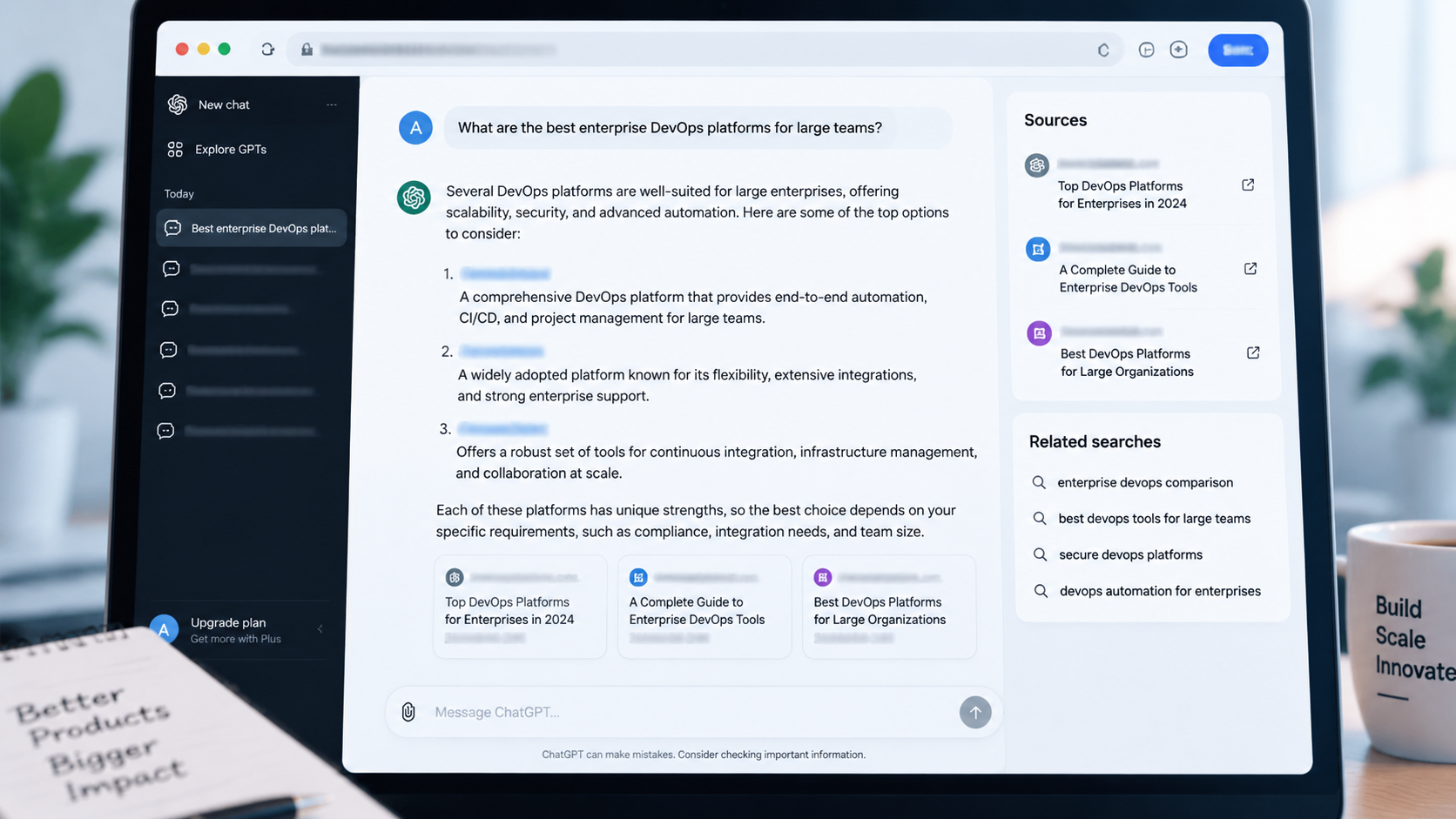This screenshot has height=819, width=1456.
Task: Open external link for Top DevOps Platforms source
Action: (1248, 185)
